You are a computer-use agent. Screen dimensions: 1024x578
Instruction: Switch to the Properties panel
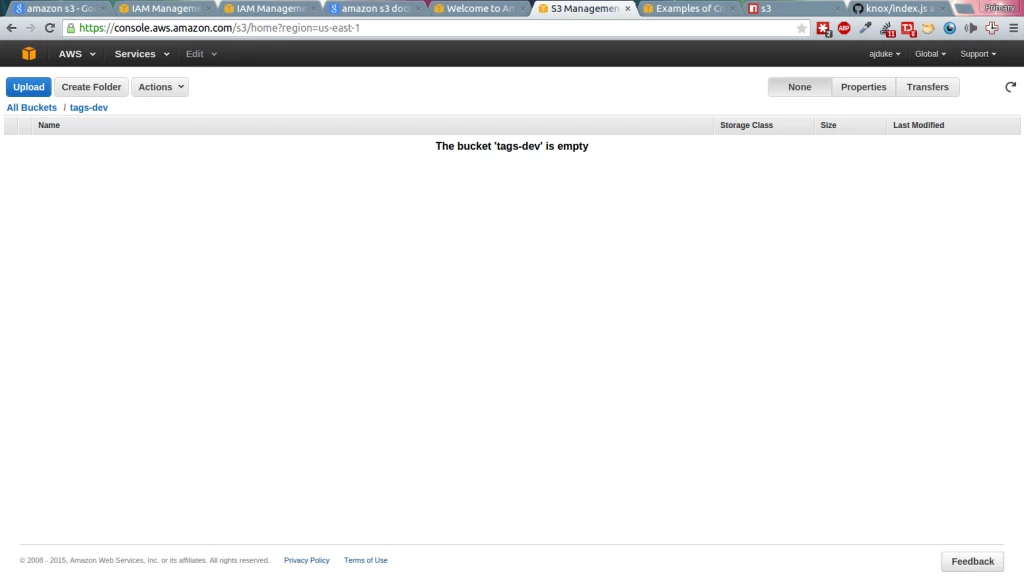pyautogui.click(x=863, y=87)
